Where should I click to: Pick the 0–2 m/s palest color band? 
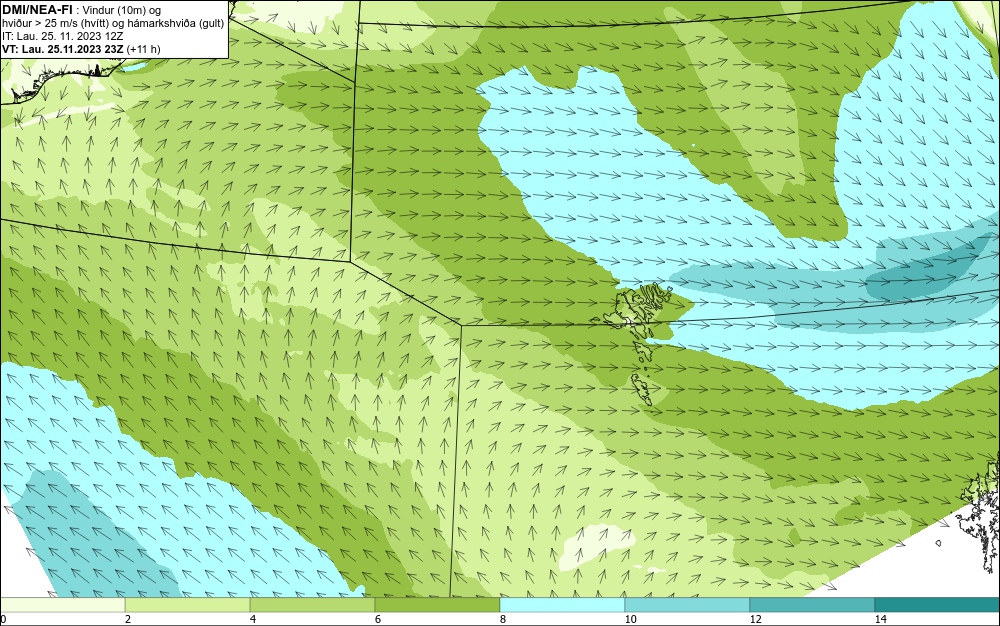pyautogui.click(x=62, y=605)
